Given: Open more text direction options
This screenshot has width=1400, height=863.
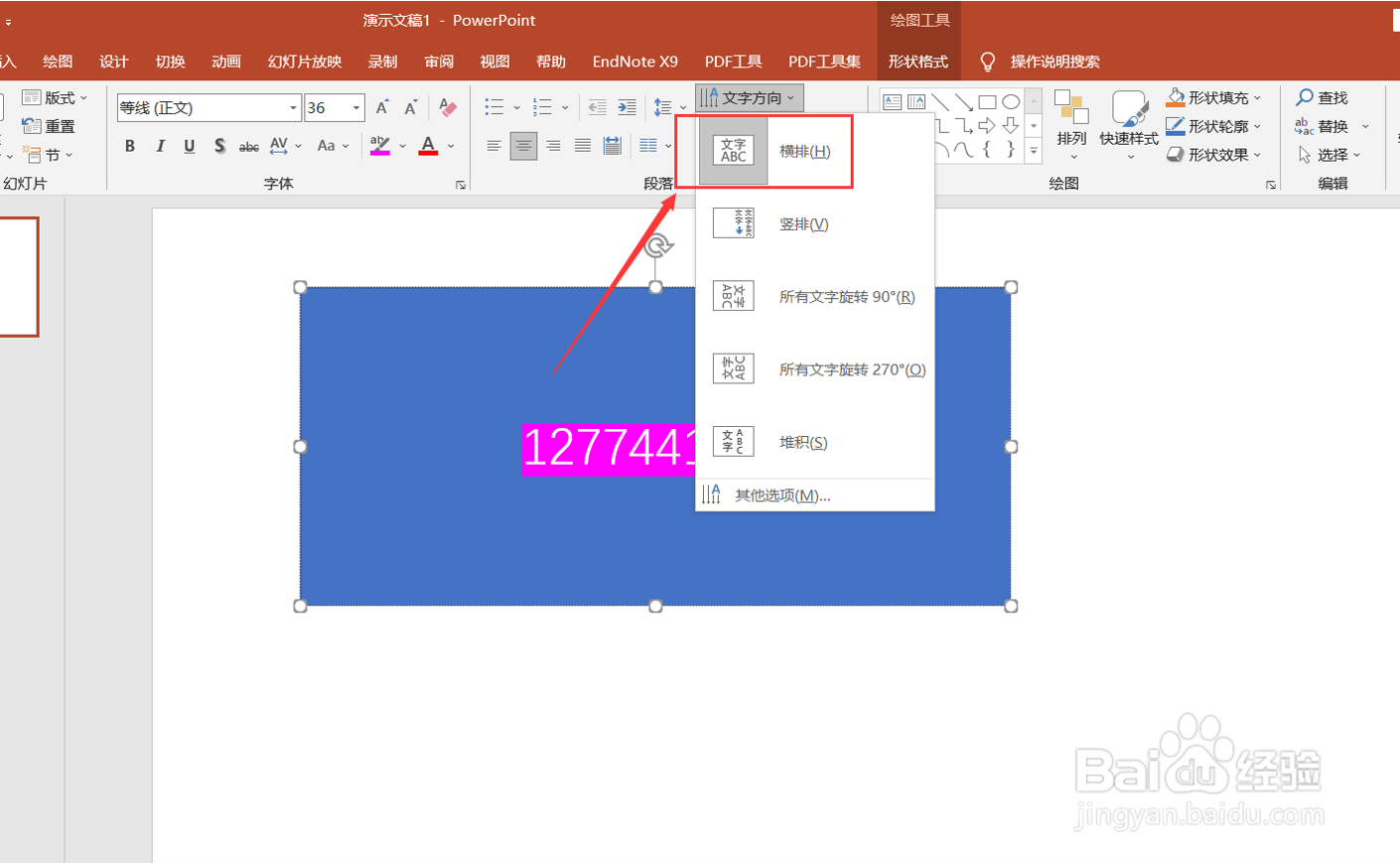Looking at the screenshot, I should (x=815, y=495).
